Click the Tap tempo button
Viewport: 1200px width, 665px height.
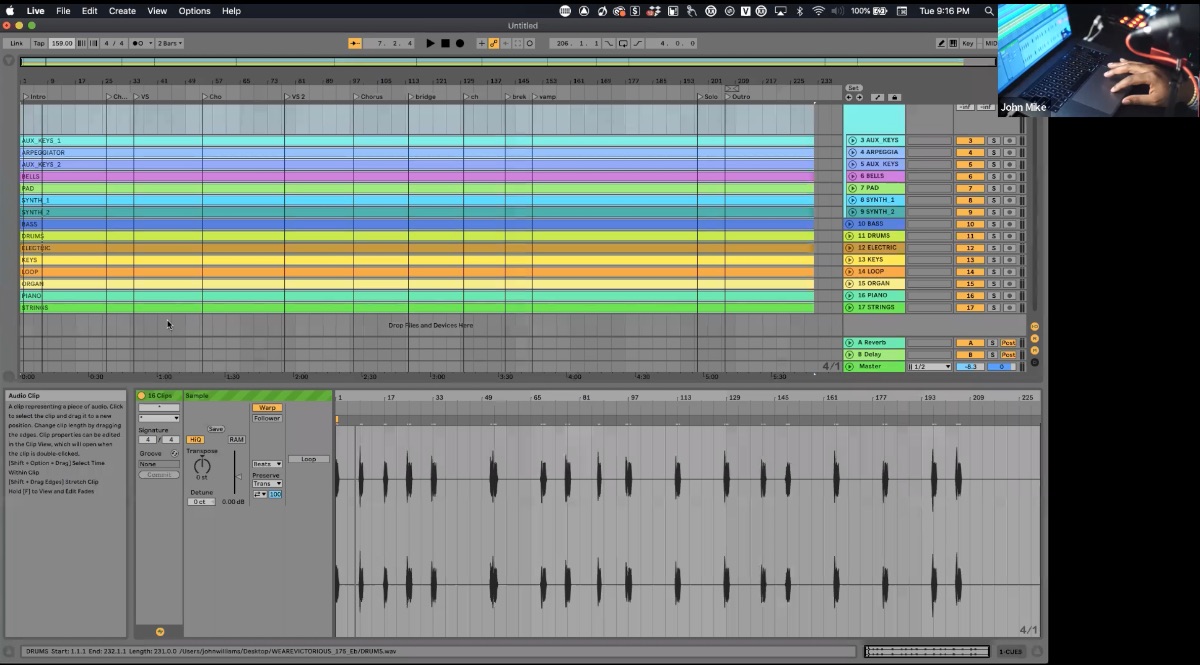(x=38, y=43)
